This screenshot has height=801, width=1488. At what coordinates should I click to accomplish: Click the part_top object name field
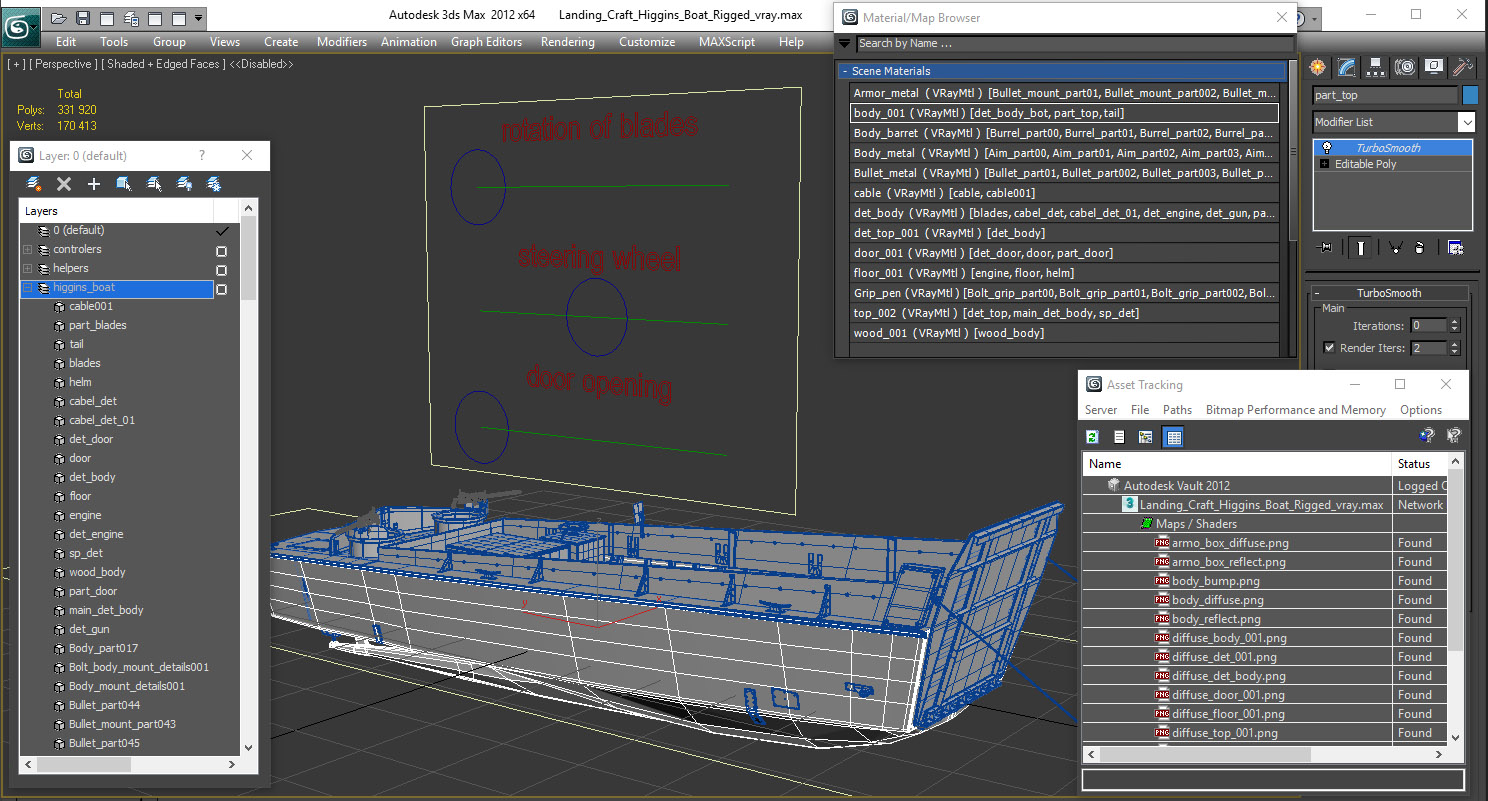(x=1385, y=95)
